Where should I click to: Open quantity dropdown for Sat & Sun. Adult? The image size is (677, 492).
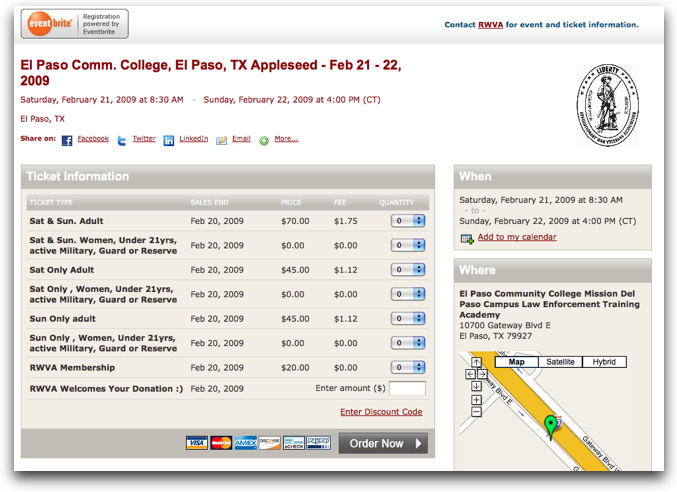tap(408, 221)
